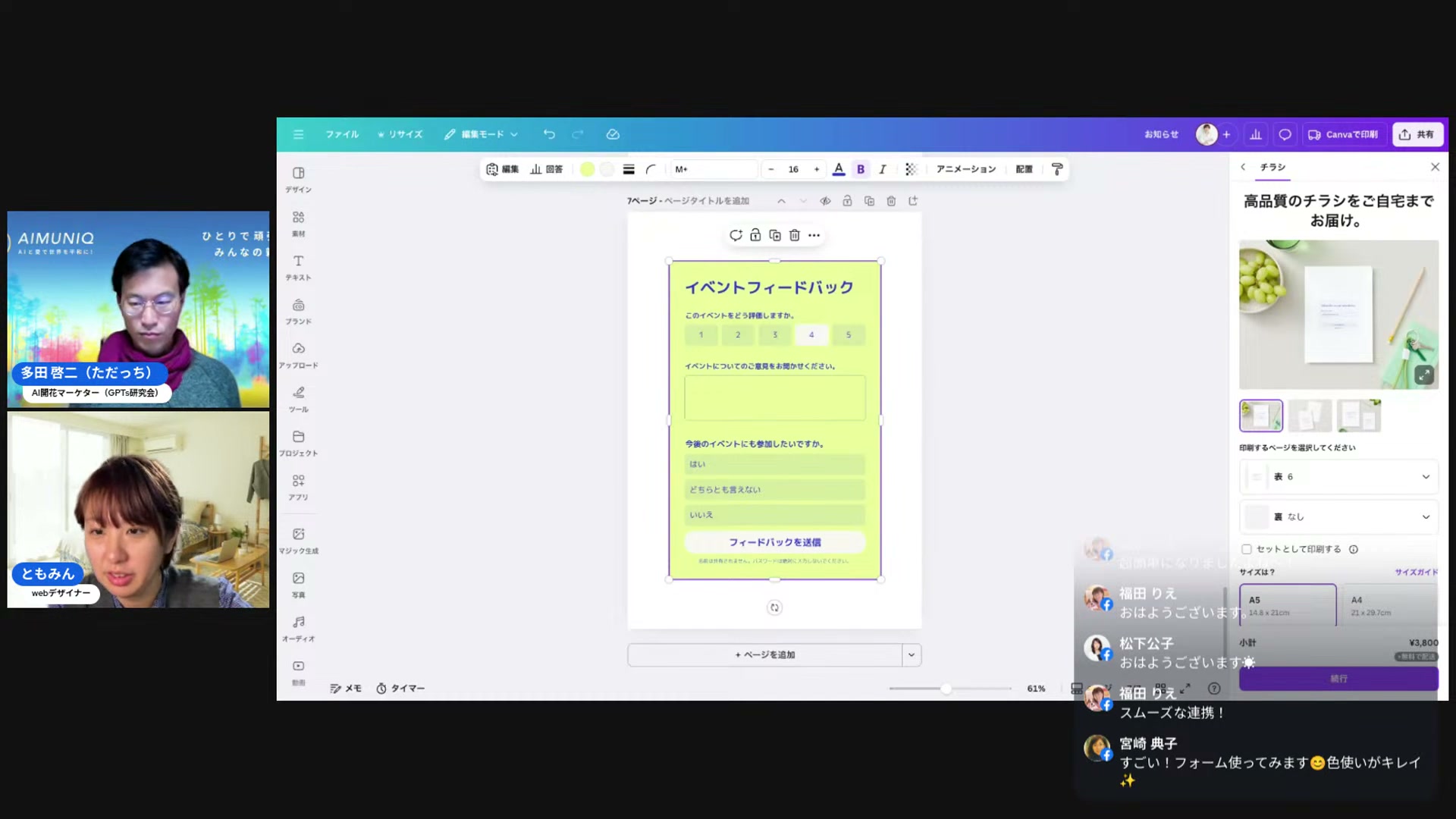Click the font size 16 field
The width and height of the screenshot is (1456, 819).
[794, 169]
